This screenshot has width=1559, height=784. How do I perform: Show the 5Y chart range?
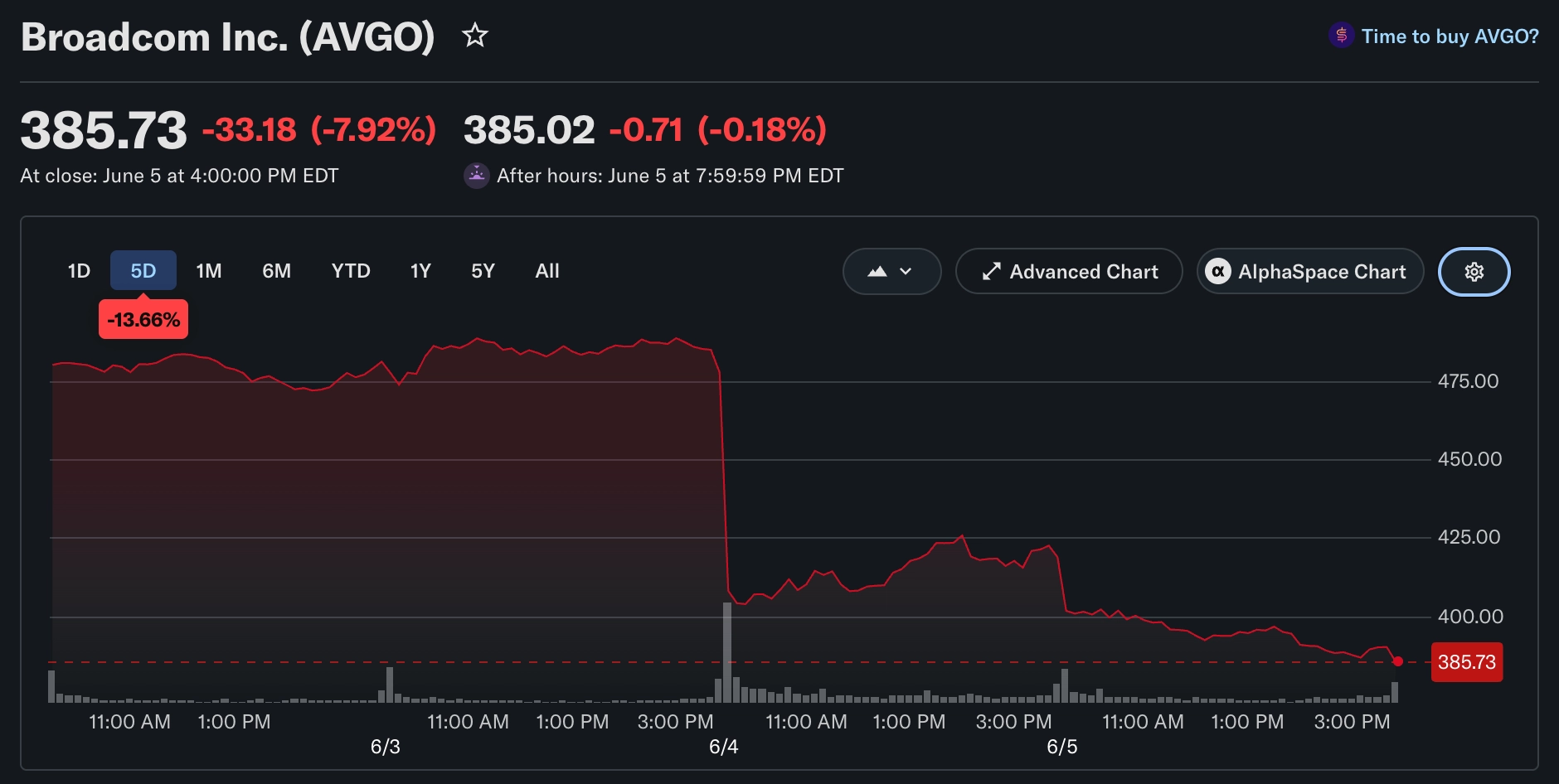(x=483, y=271)
